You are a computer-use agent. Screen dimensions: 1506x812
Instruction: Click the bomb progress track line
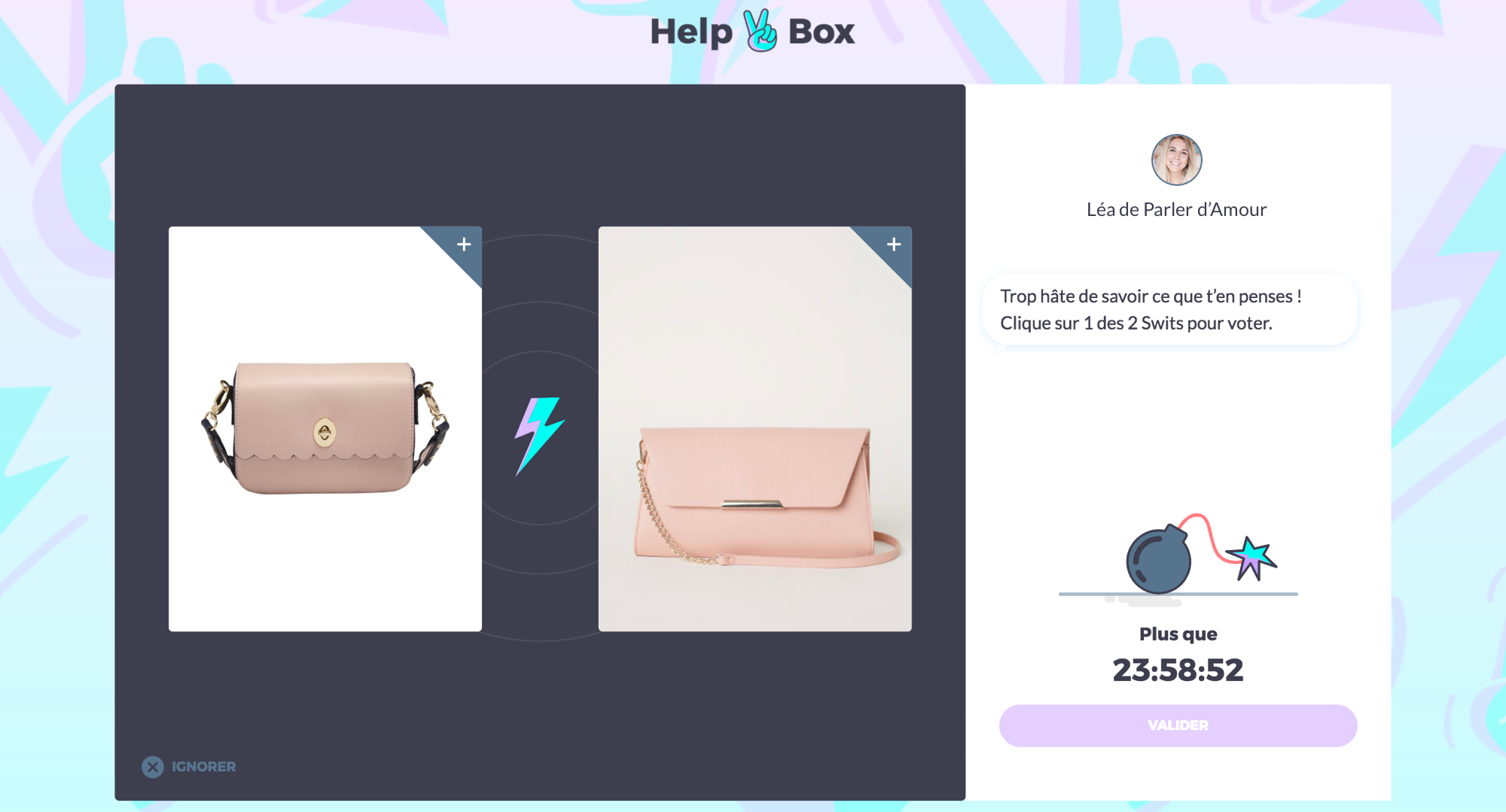click(1178, 594)
